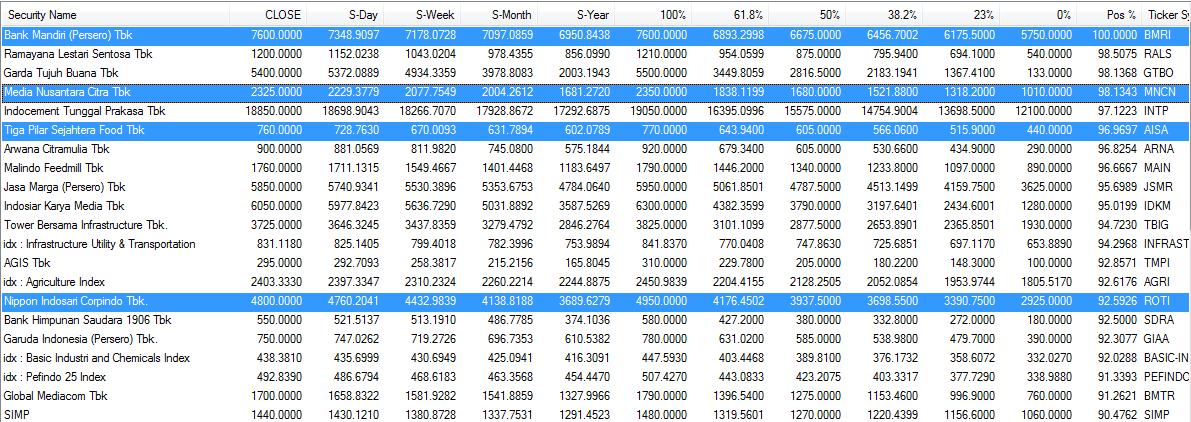
Task: Select Garda Tujuh Buana Tbk row
Action: click(x=596, y=73)
